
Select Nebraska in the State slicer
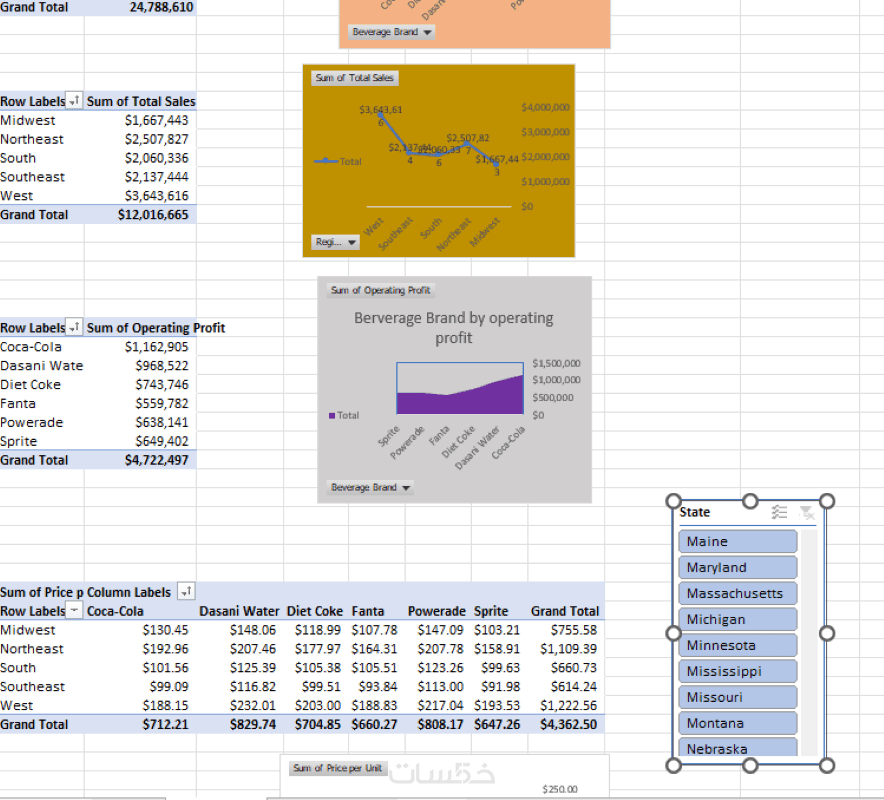[737, 746]
